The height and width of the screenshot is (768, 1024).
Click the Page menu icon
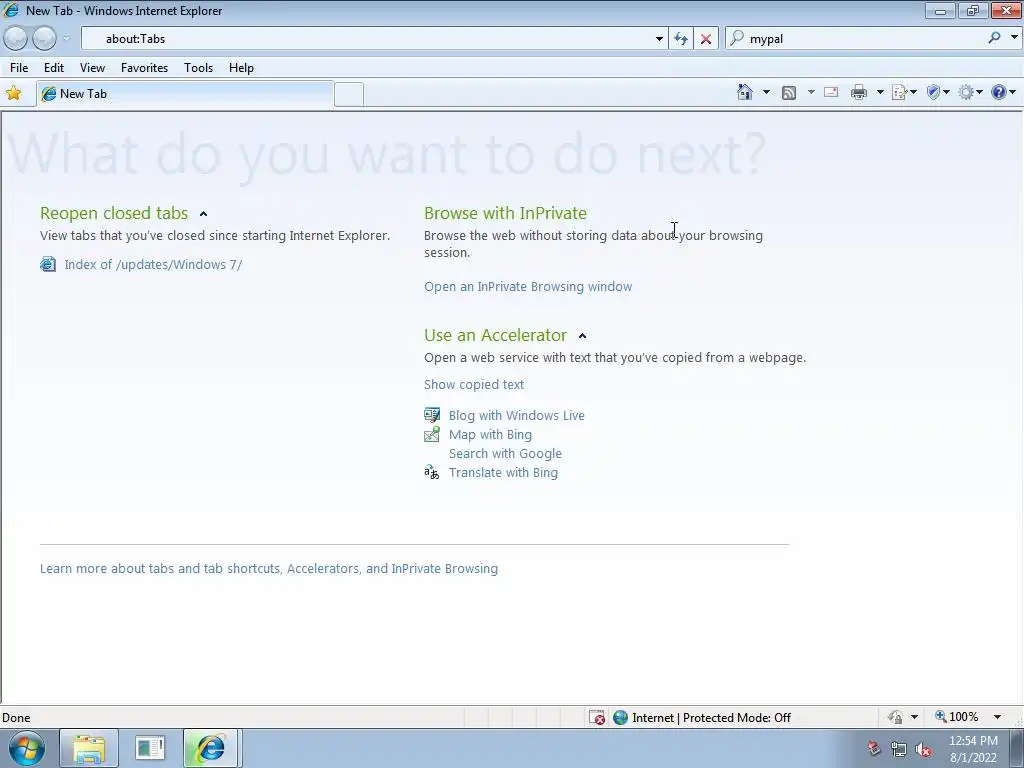pos(899,93)
